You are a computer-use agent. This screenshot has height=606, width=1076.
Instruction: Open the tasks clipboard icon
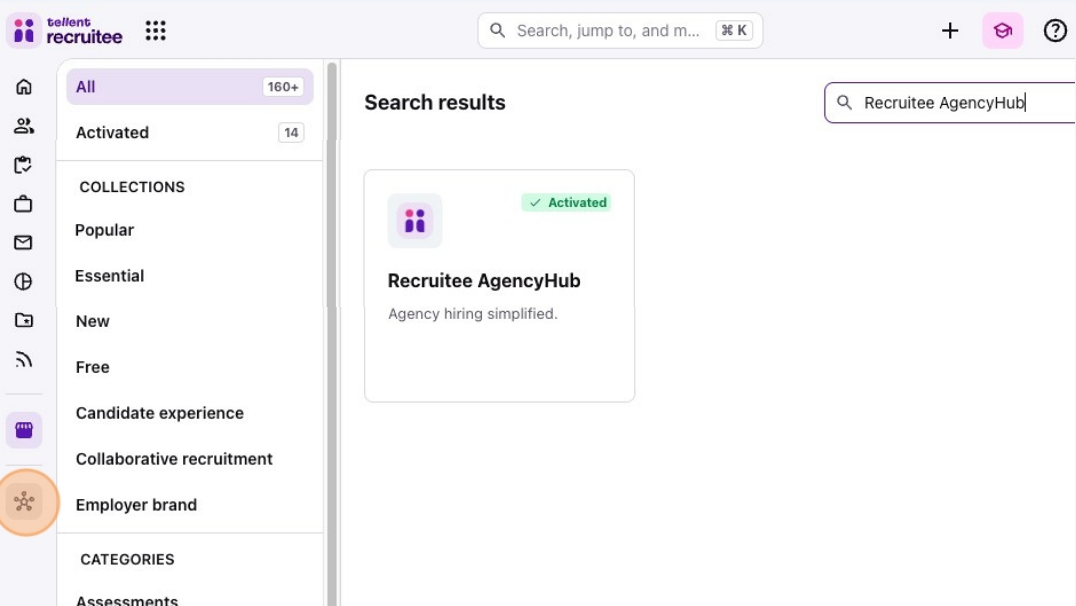click(x=23, y=165)
